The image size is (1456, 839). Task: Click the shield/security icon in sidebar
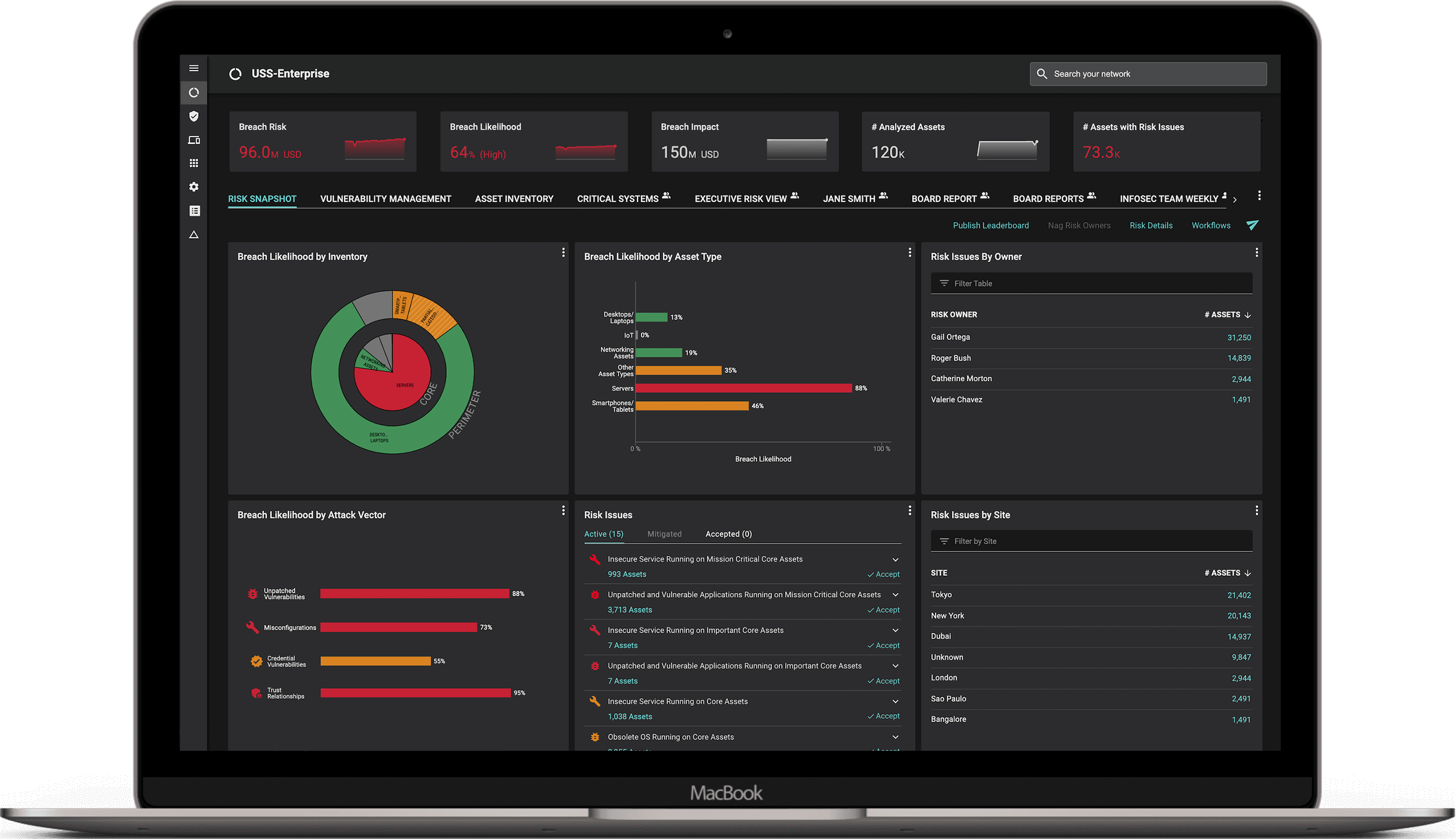[x=193, y=116]
